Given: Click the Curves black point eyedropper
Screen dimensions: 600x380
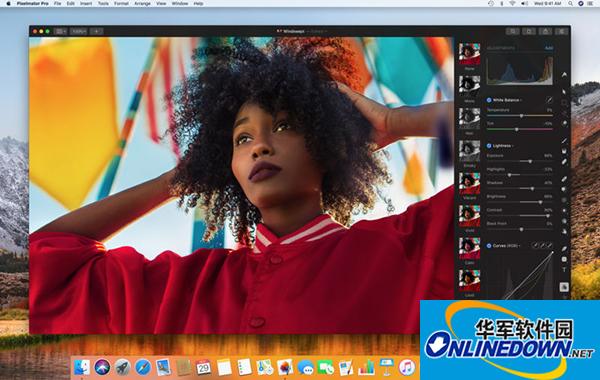Looking at the screenshot, I should pyautogui.click(x=535, y=245).
